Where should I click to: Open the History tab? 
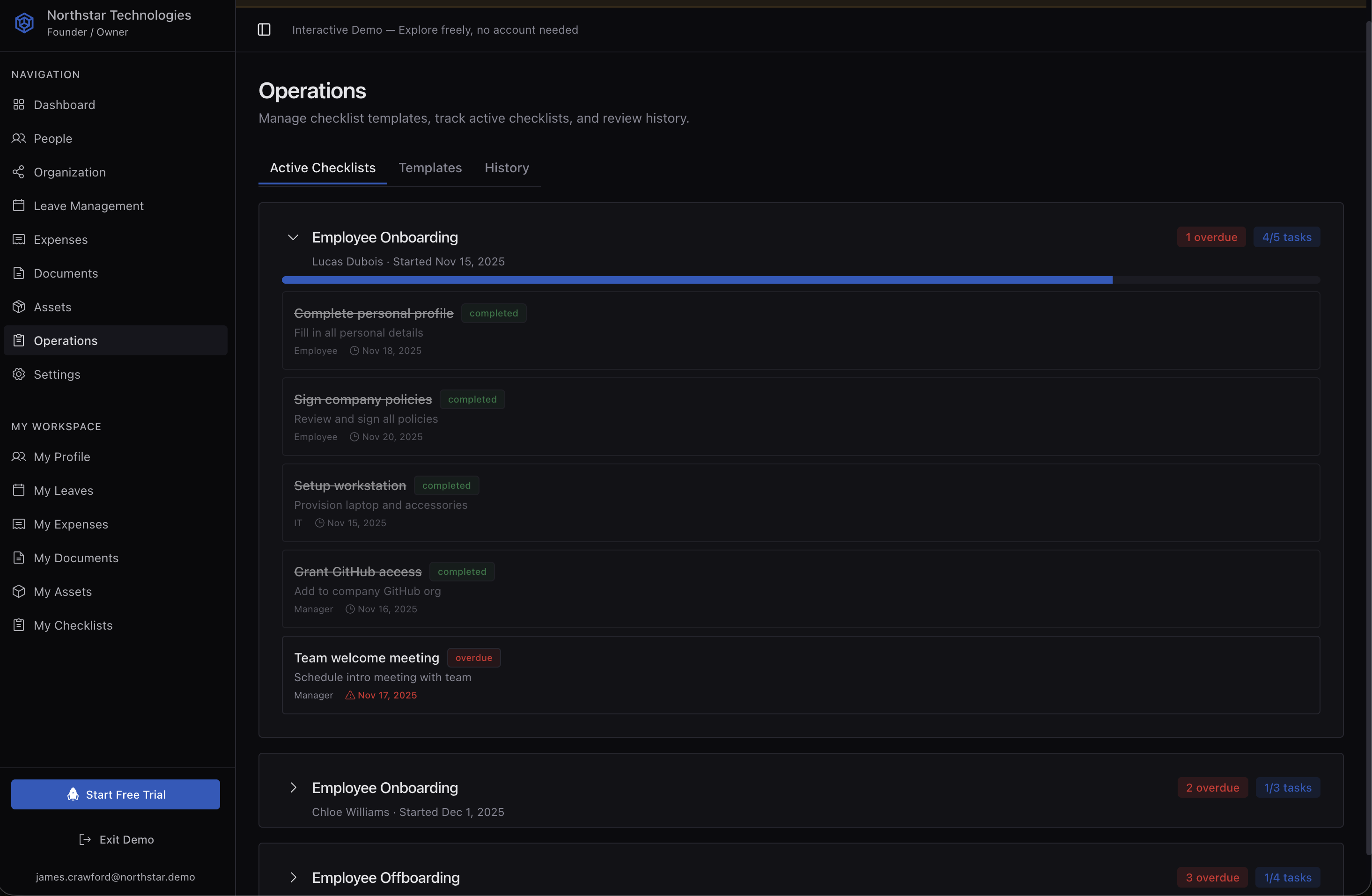(x=506, y=168)
